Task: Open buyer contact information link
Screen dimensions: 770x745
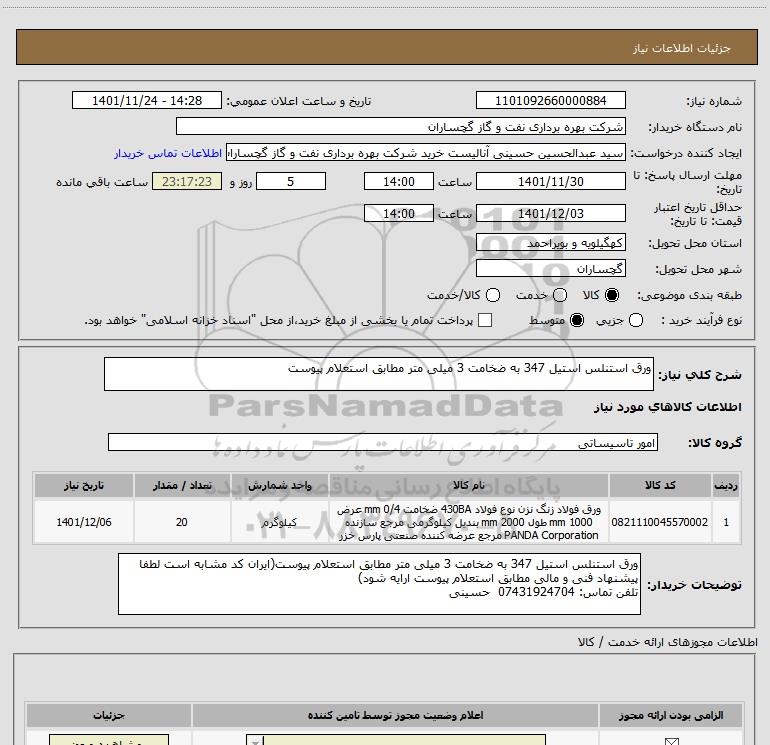Action: click(168, 153)
